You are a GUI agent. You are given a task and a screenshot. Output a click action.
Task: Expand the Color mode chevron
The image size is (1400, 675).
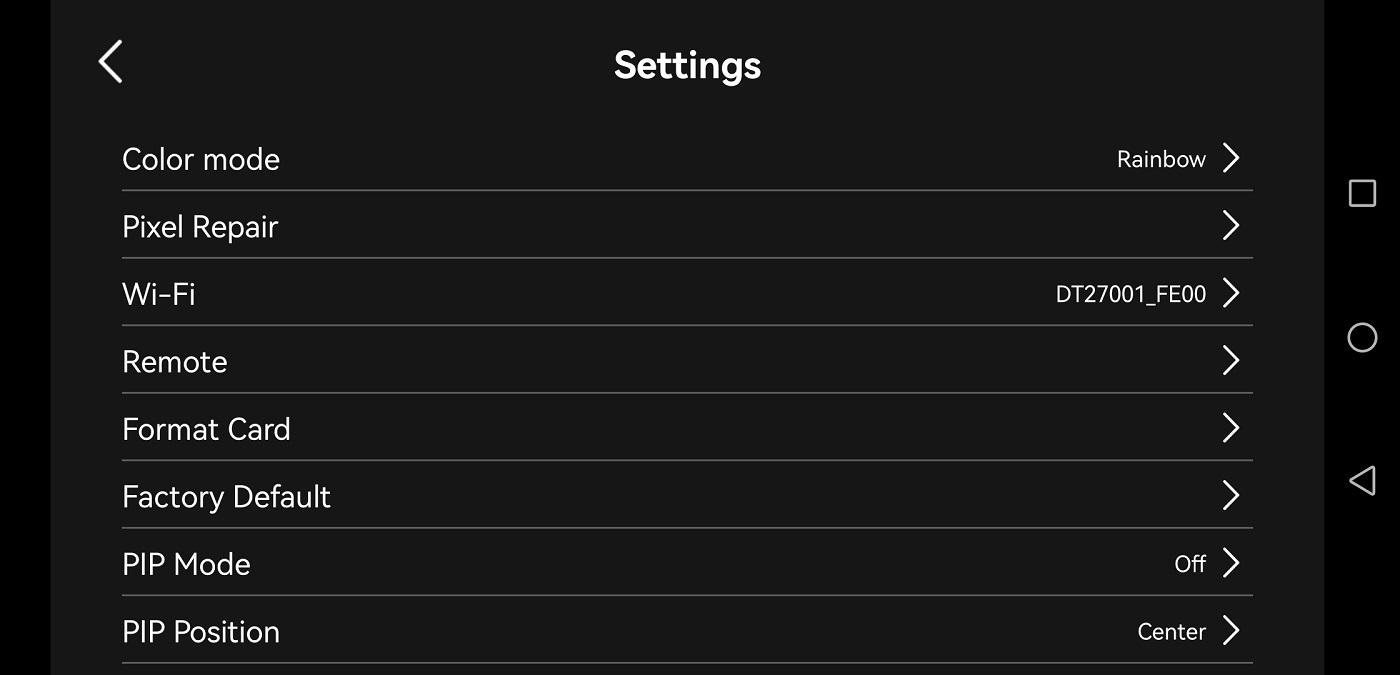click(1231, 158)
